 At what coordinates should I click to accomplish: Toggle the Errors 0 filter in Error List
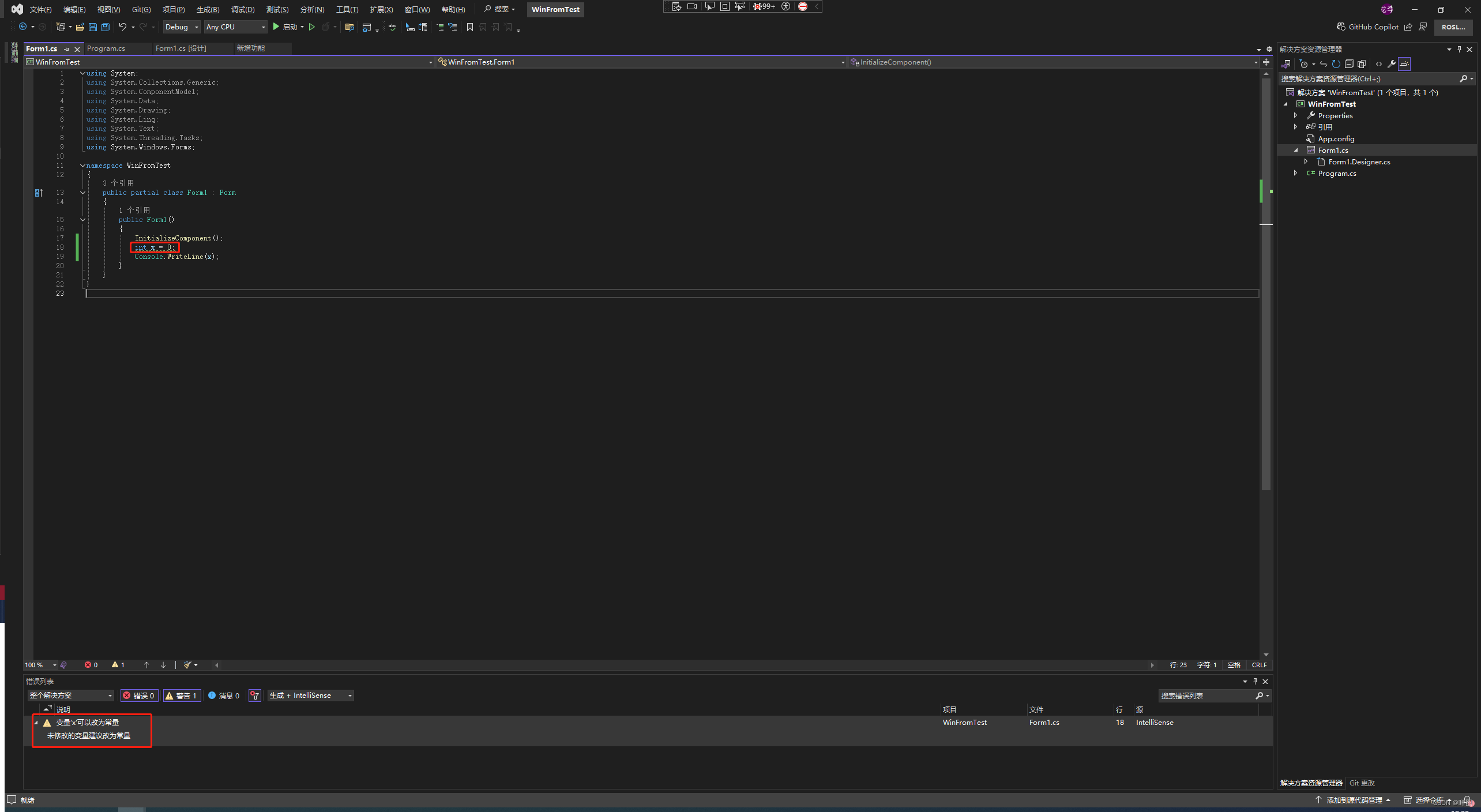139,696
